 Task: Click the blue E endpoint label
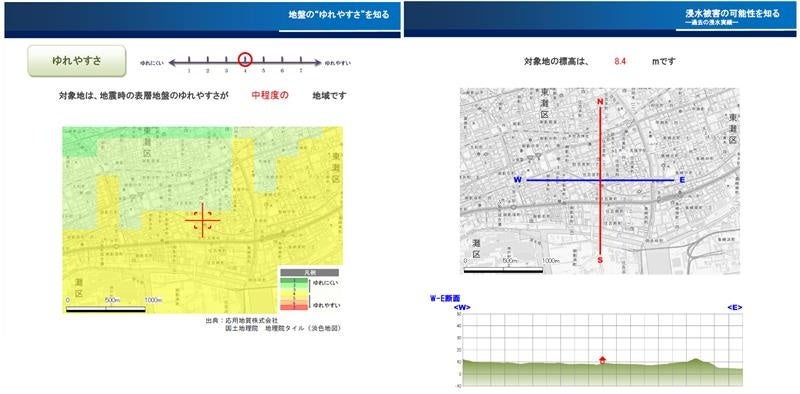[682, 180]
